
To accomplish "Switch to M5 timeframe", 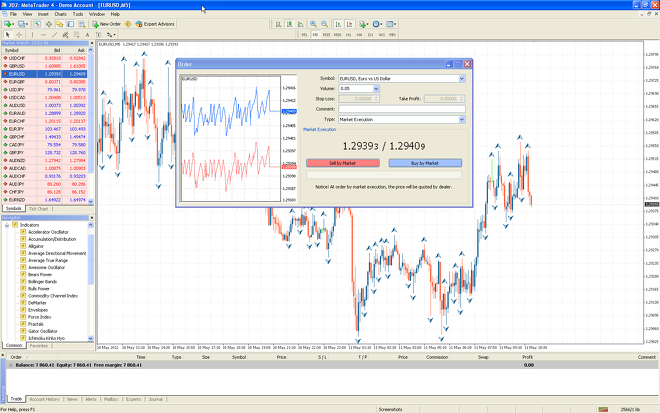I will pyautogui.click(x=315, y=35).
